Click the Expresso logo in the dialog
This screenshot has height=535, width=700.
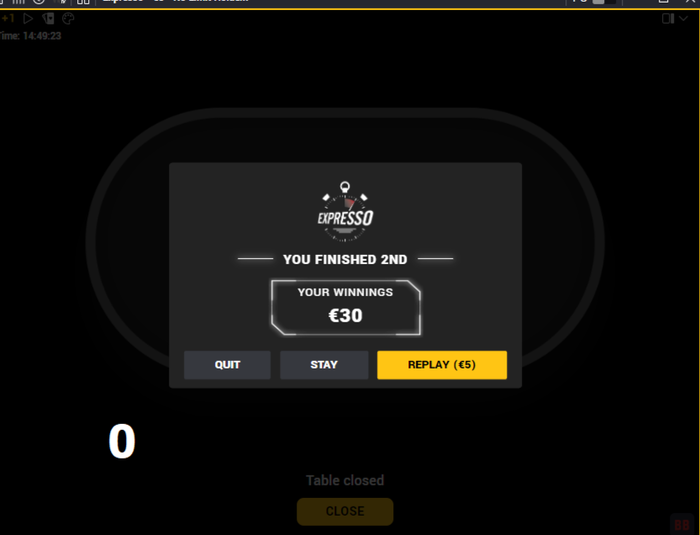(345, 212)
